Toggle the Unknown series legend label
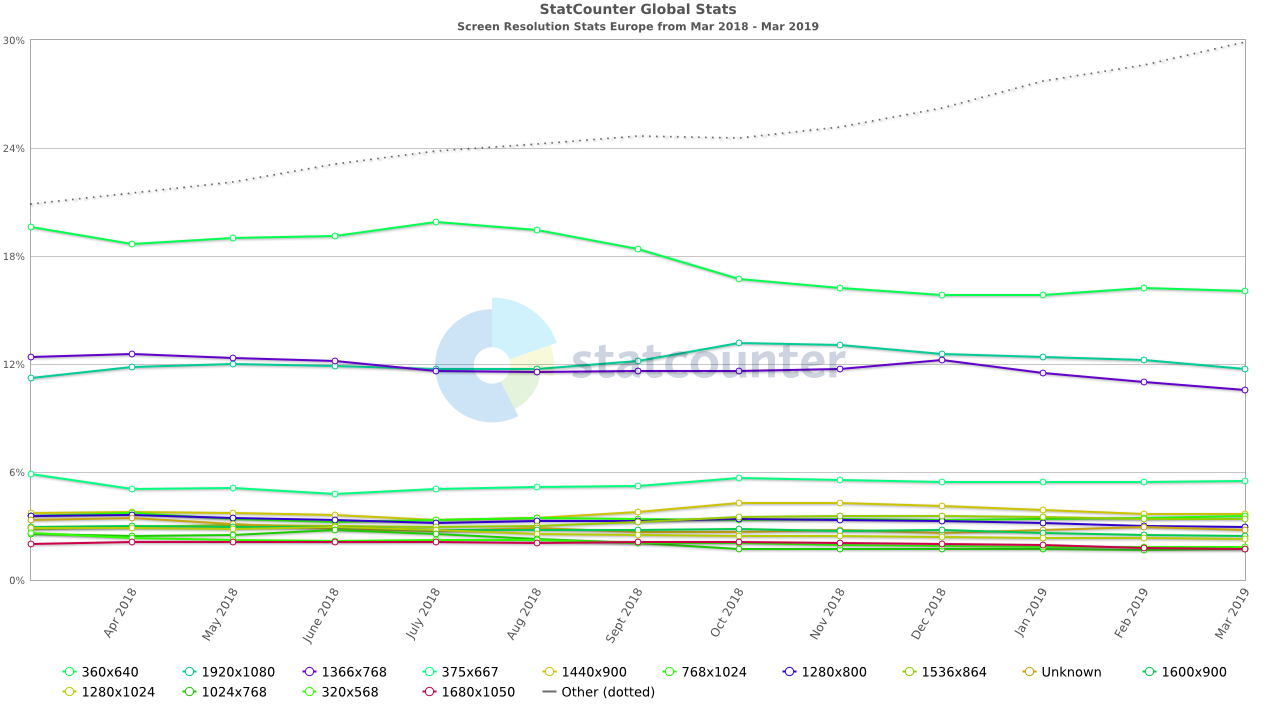The height and width of the screenshot is (720, 1280). tap(1071, 672)
